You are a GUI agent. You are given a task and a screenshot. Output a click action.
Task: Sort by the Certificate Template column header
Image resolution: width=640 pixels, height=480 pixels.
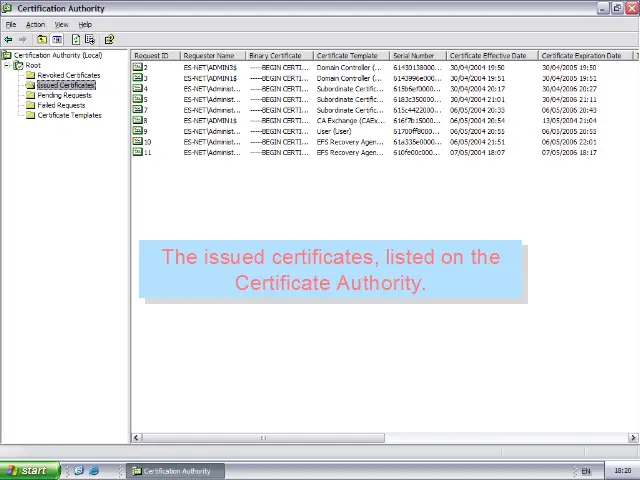(351, 56)
